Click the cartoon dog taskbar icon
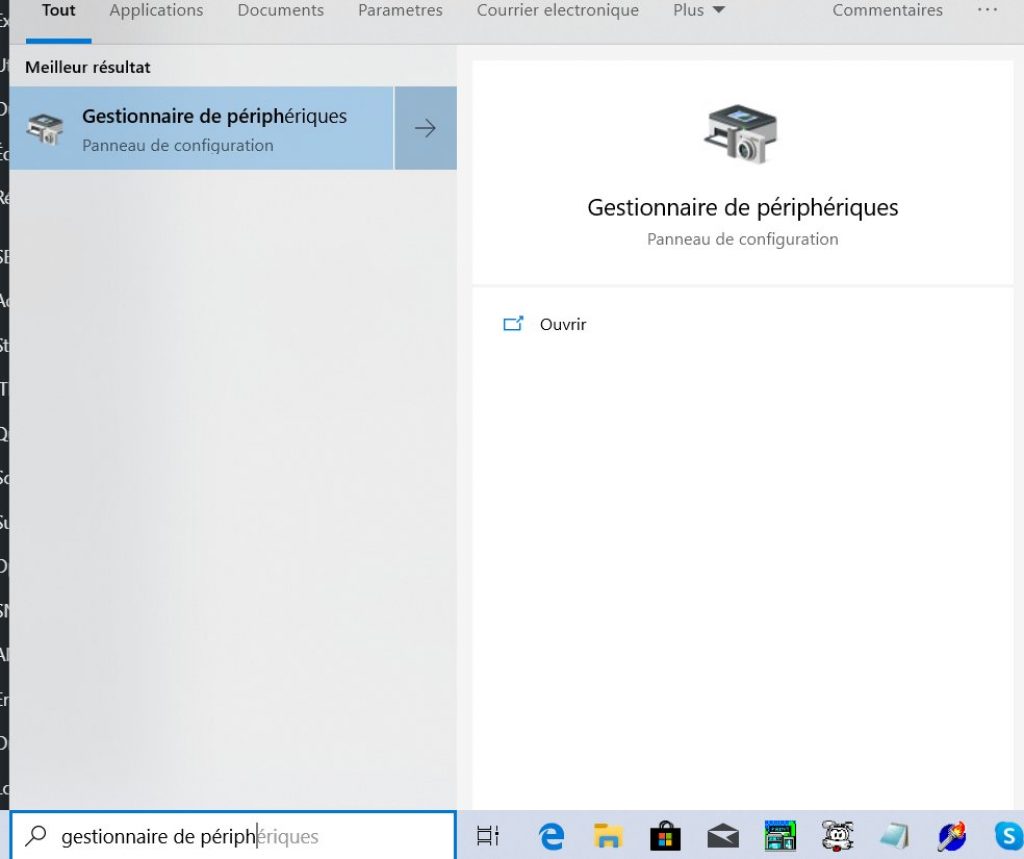Image resolution: width=1024 pixels, height=859 pixels. (x=836, y=836)
